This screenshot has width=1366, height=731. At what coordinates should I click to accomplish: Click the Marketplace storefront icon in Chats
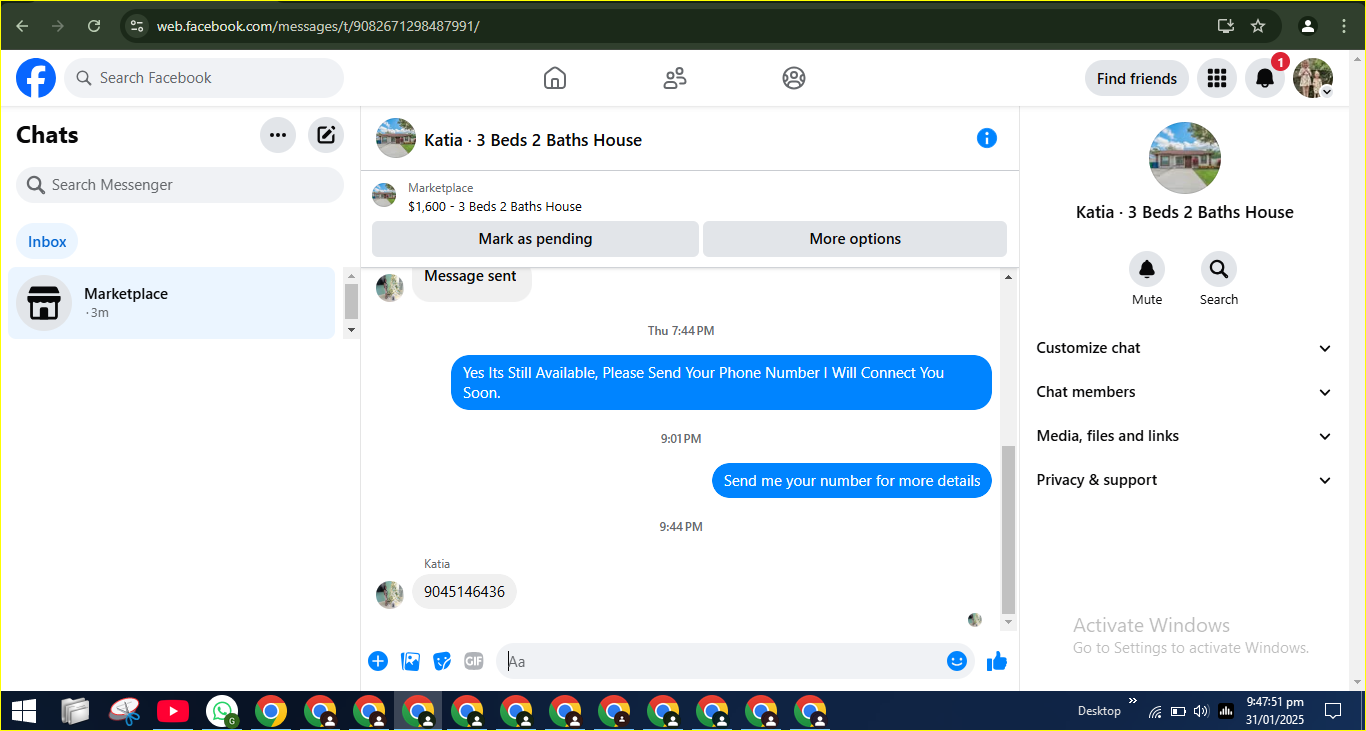44,303
